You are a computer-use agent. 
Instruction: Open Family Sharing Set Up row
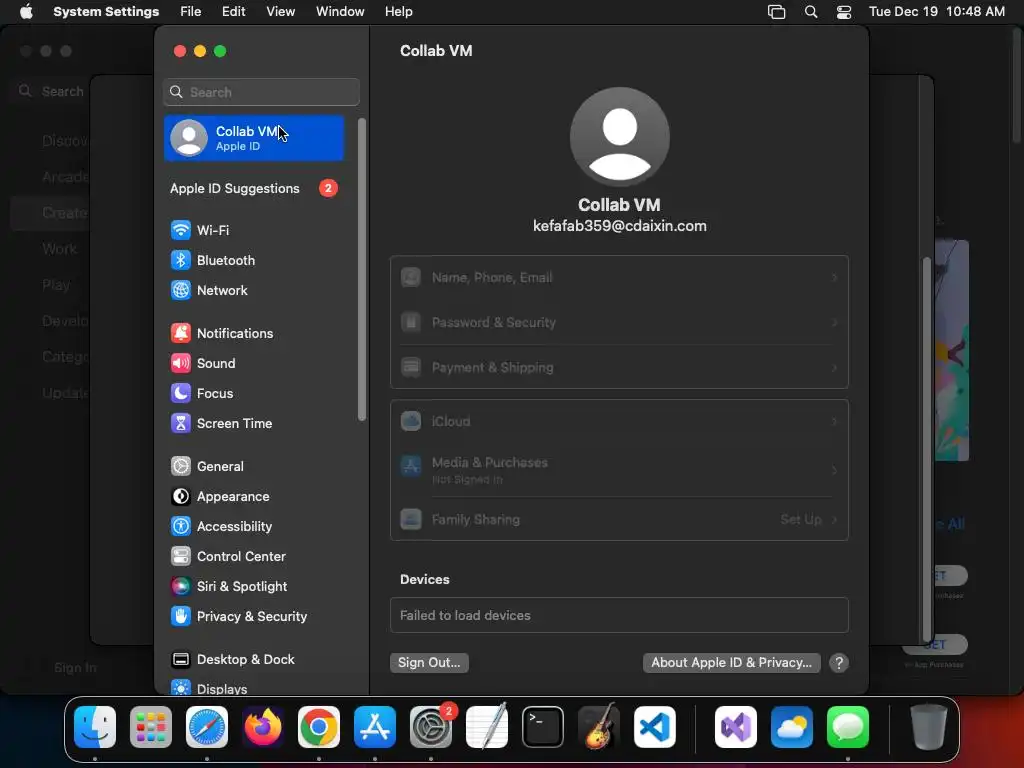[x=619, y=519]
